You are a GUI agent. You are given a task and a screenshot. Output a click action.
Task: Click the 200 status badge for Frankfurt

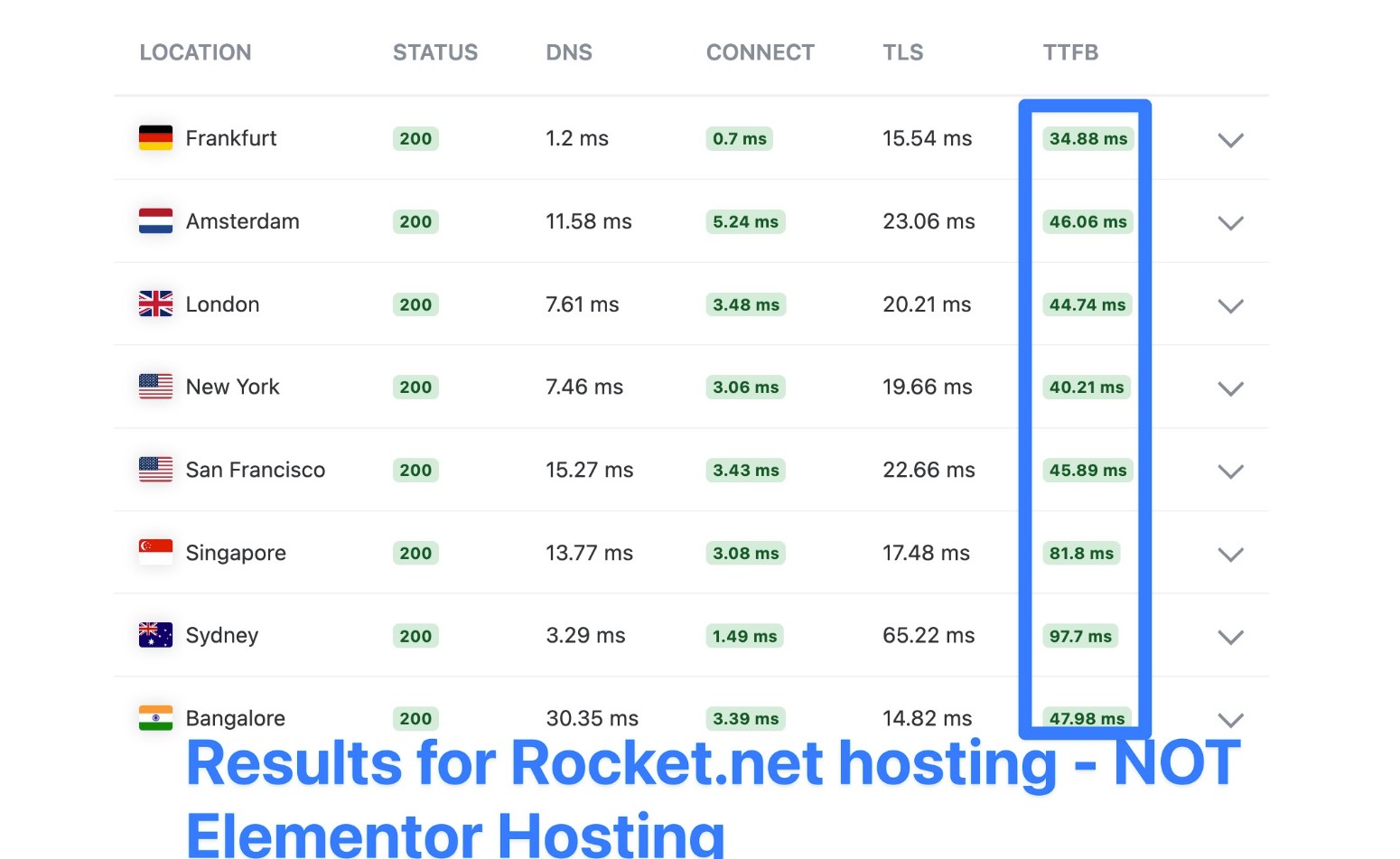415,138
